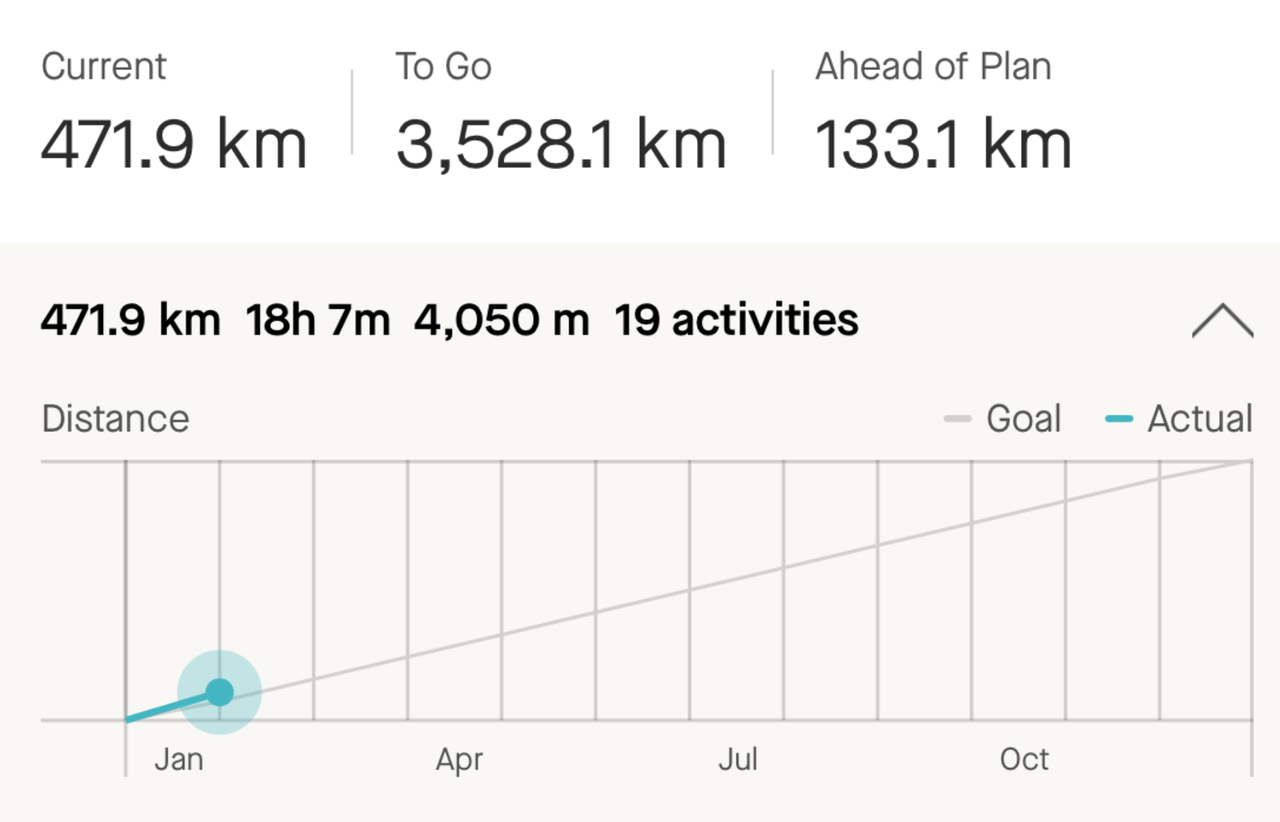This screenshot has width=1280, height=822.
Task: Select the teal data point on chart
Action: coord(220,692)
